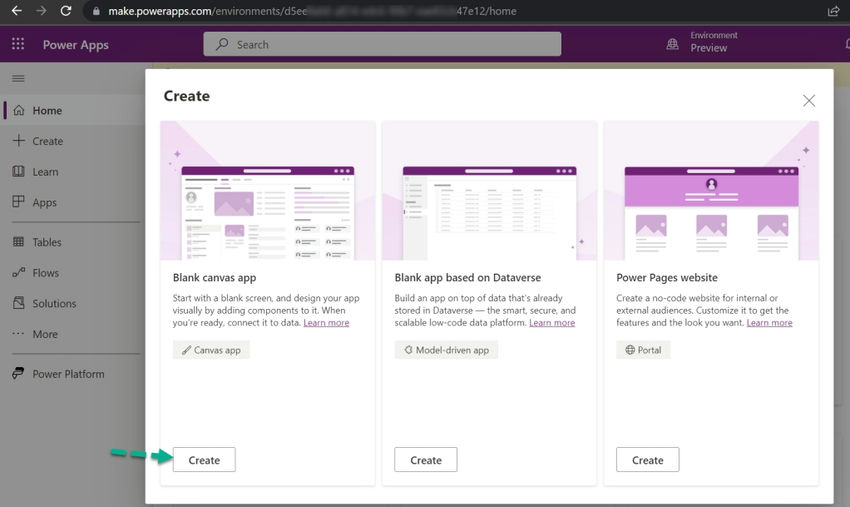
Task: Click the Power Pages website heading
Action: click(667, 278)
